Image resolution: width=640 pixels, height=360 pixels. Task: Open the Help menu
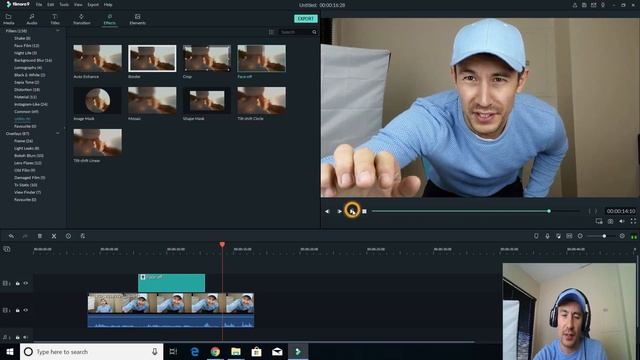[x=108, y=4]
